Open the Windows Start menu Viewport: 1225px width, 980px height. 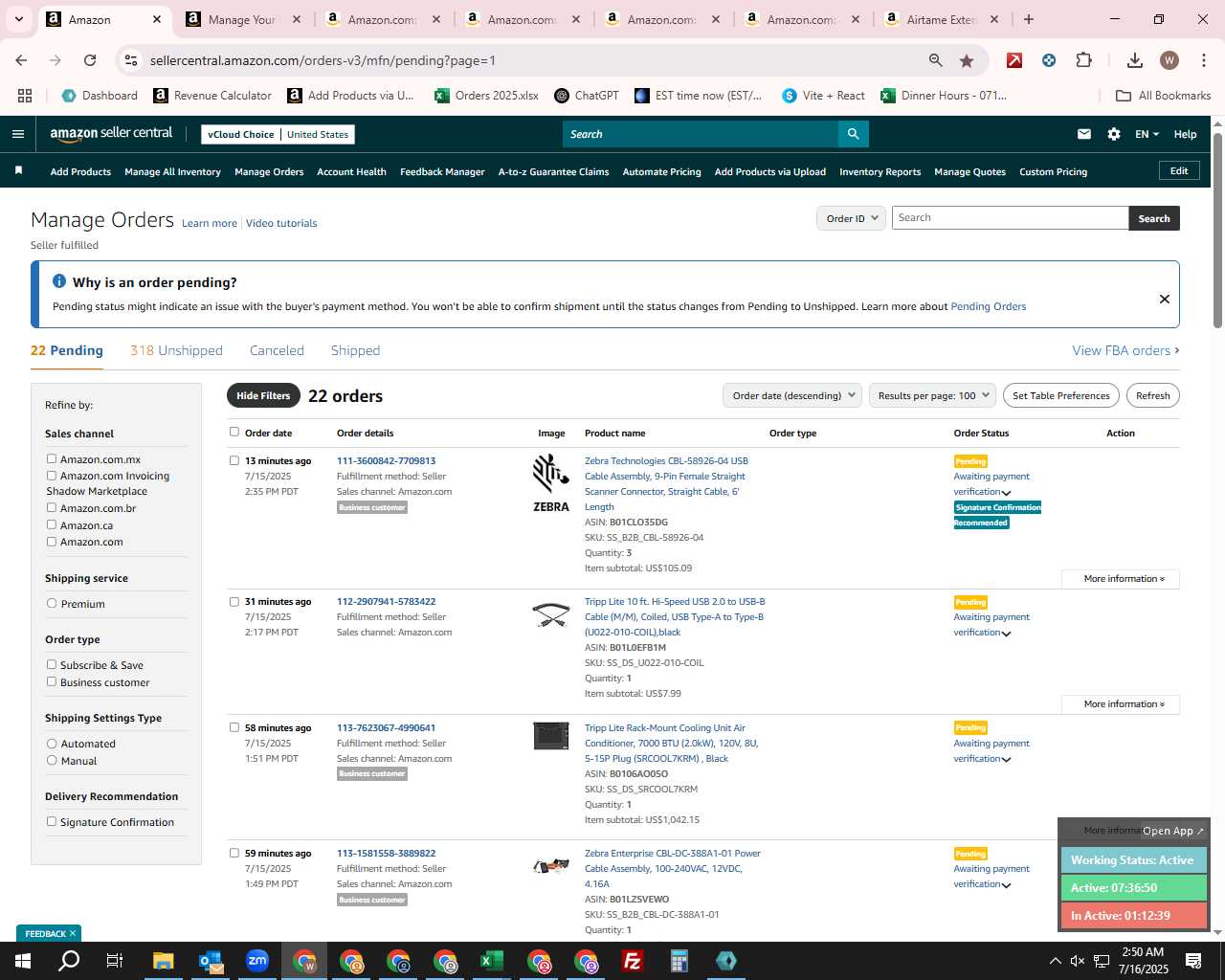point(23,961)
